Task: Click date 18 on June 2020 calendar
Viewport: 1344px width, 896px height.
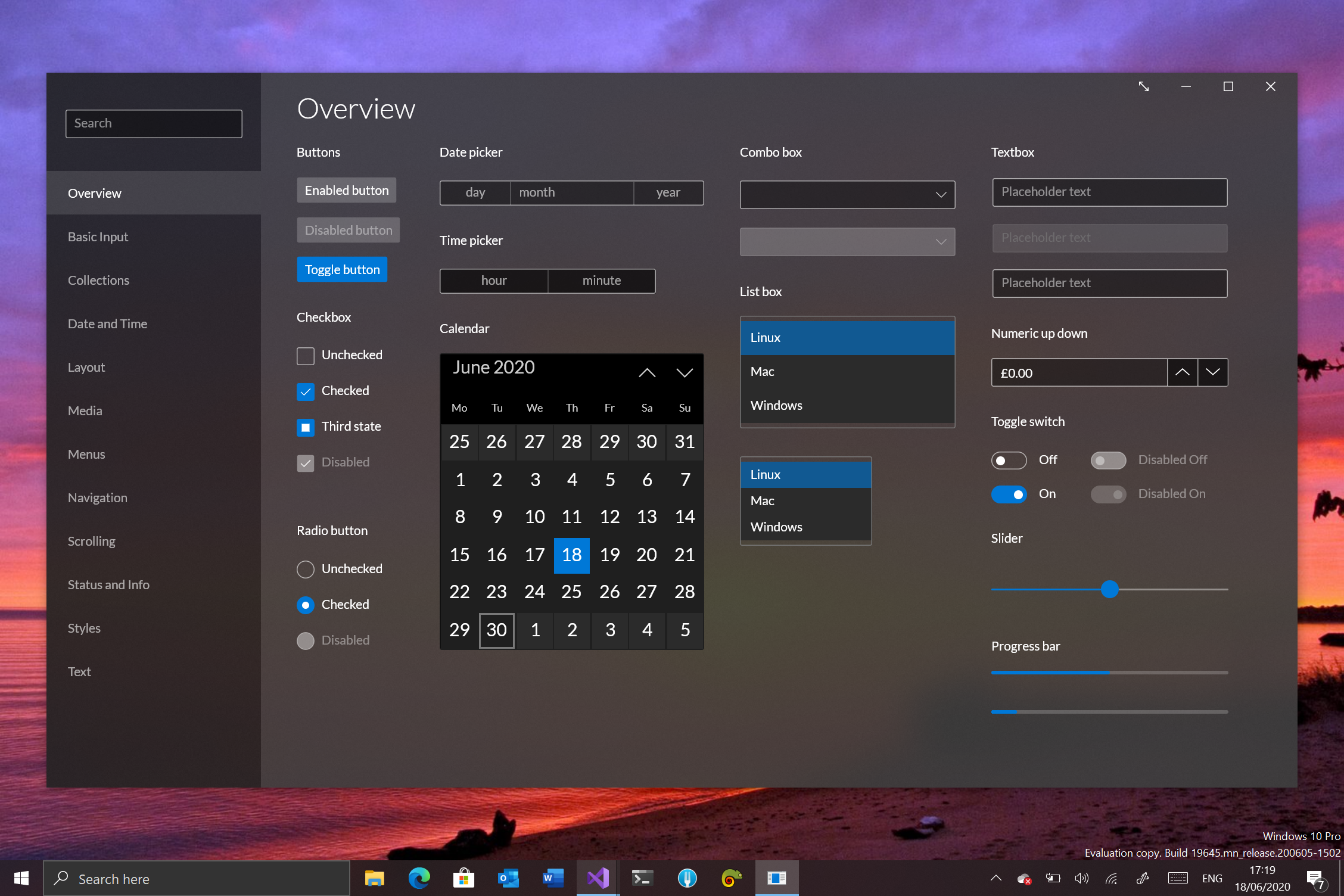Action: pyautogui.click(x=571, y=553)
